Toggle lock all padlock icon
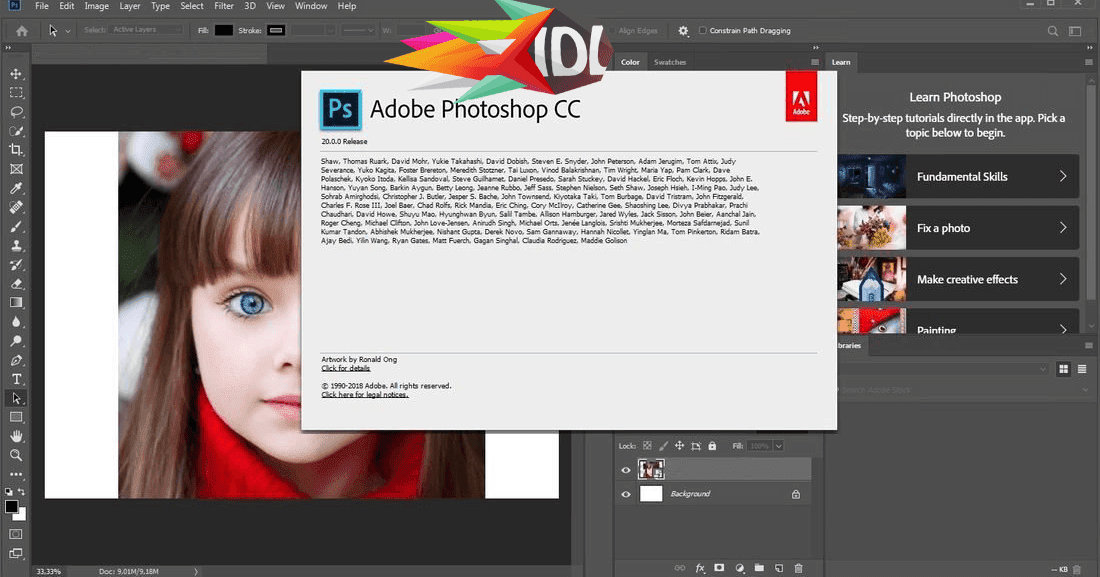The width and height of the screenshot is (1100, 577). pyautogui.click(x=712, y=446)
